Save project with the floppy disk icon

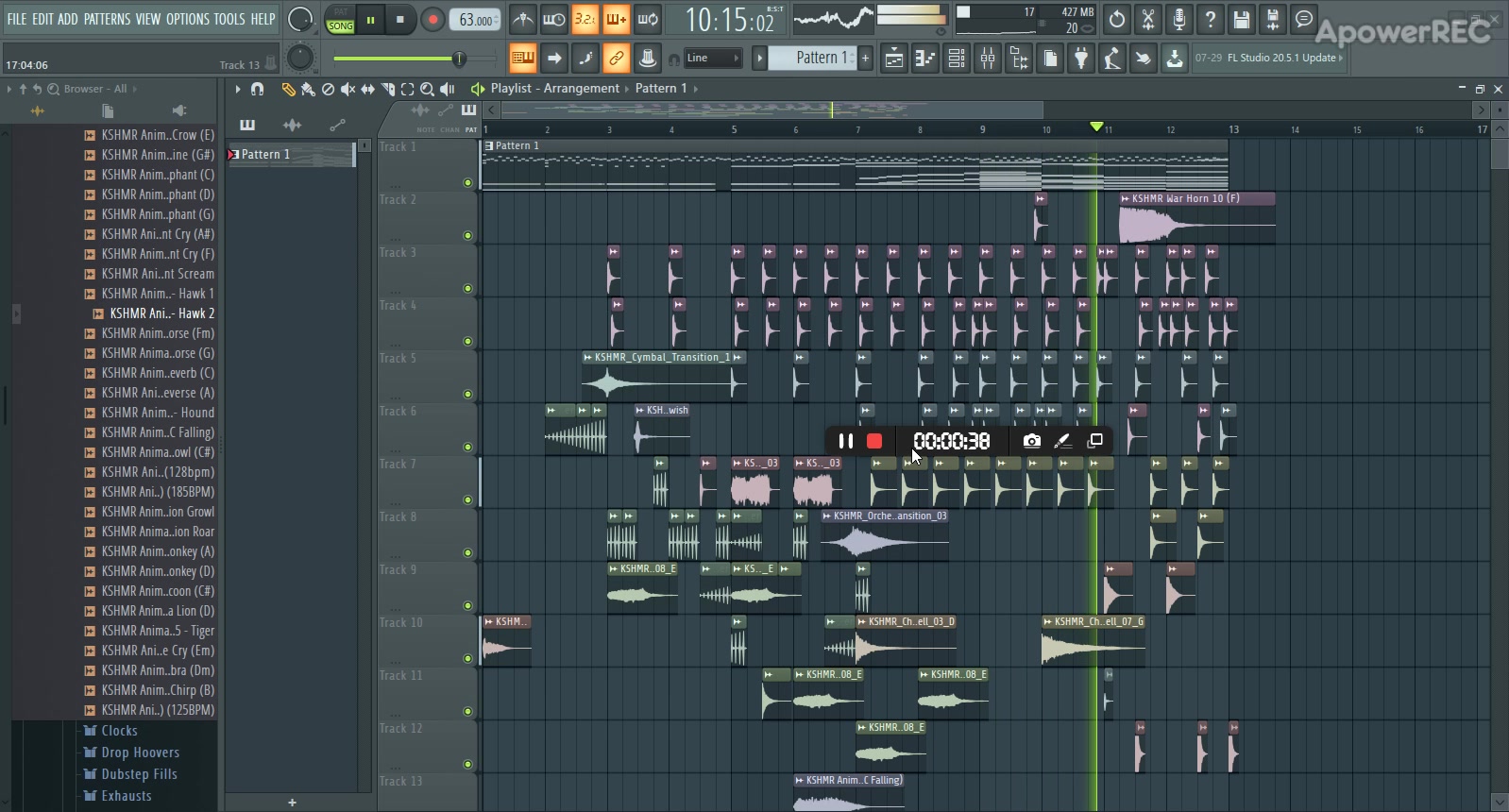tap(1242, 19)
